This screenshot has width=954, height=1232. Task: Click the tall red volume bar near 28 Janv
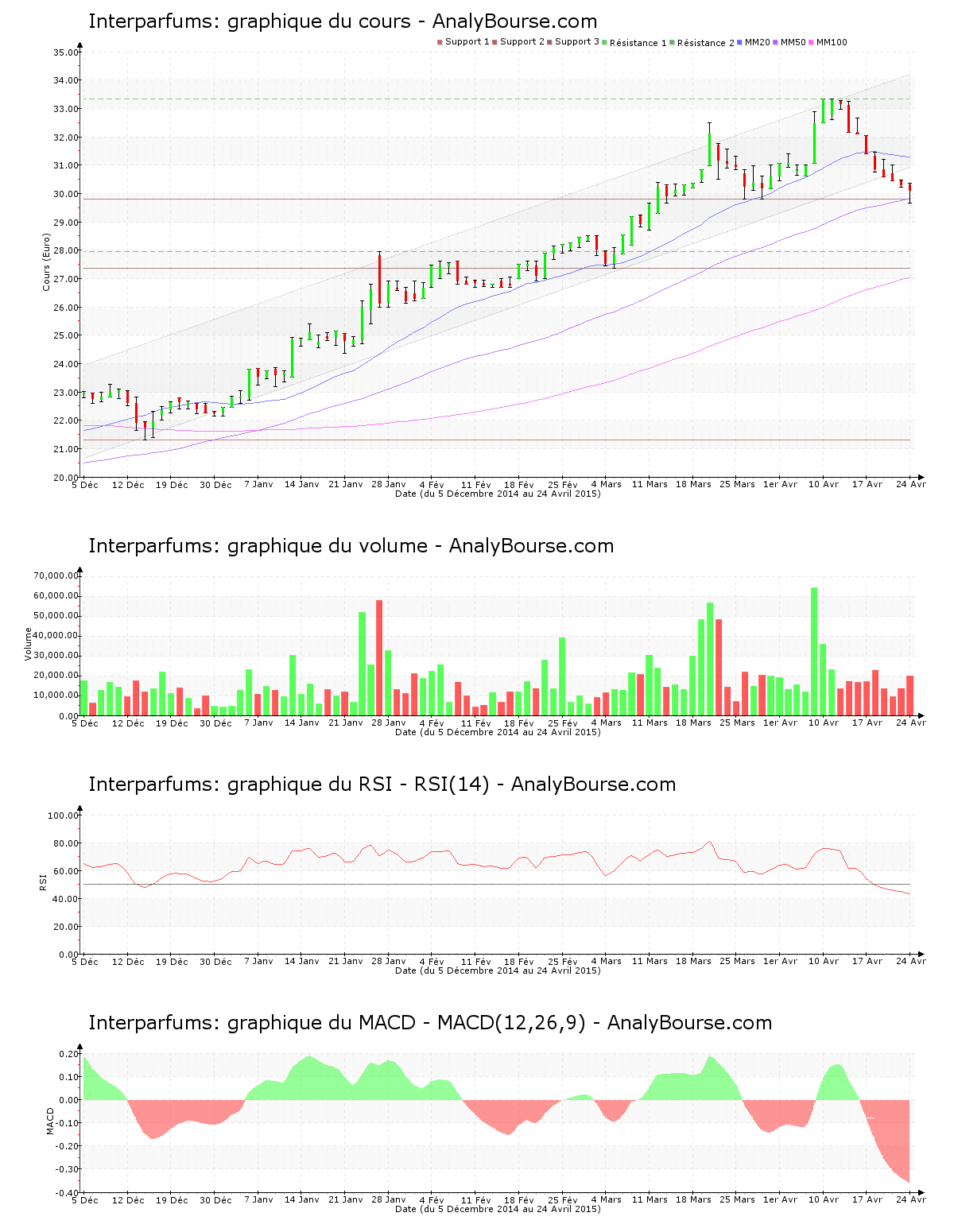tap(379, 658)
